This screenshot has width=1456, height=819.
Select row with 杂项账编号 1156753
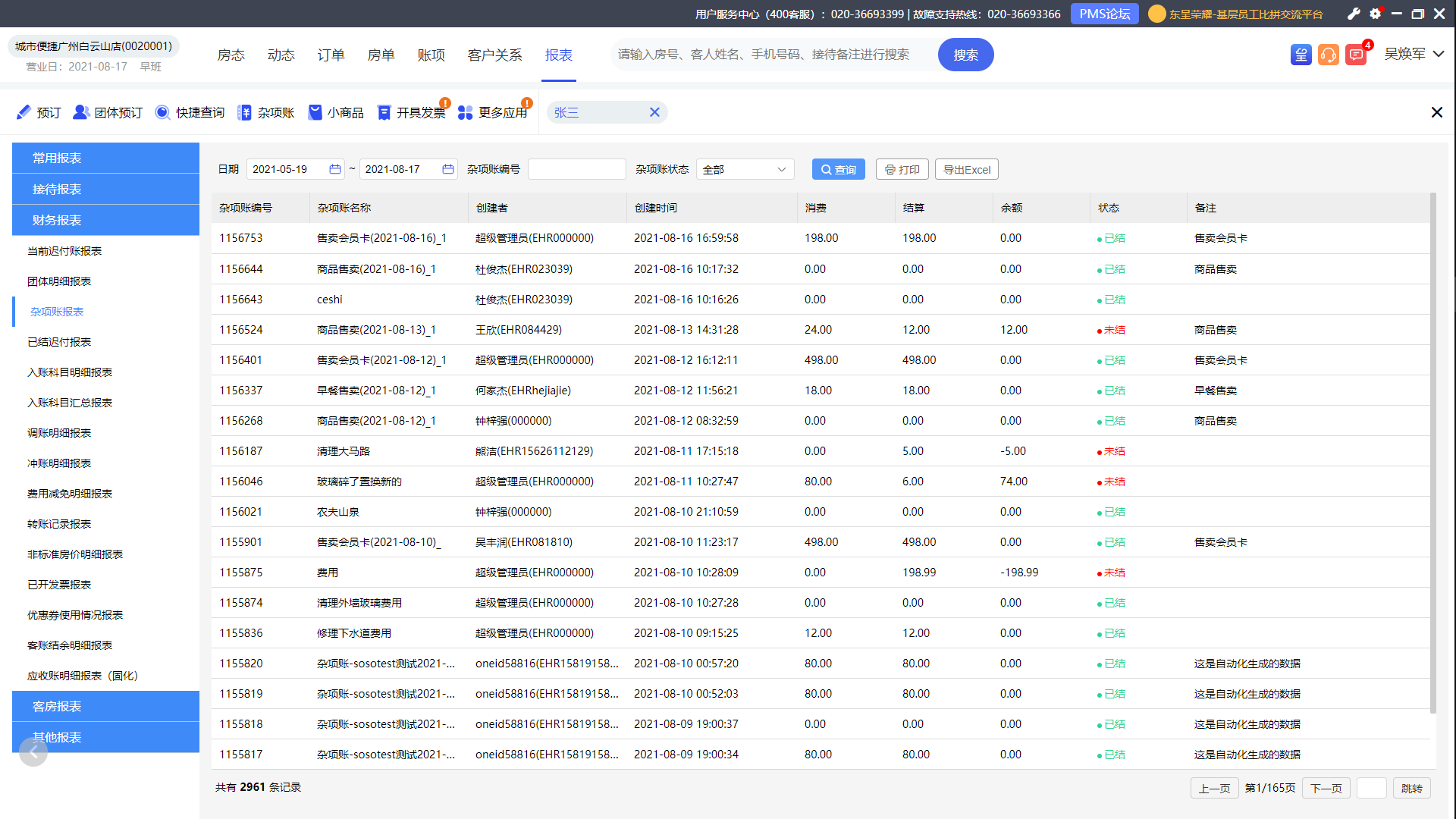coord(821,238)
